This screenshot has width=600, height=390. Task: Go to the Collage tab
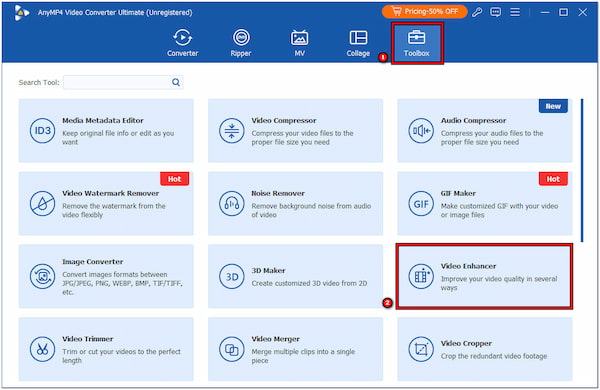coord(358,43)
